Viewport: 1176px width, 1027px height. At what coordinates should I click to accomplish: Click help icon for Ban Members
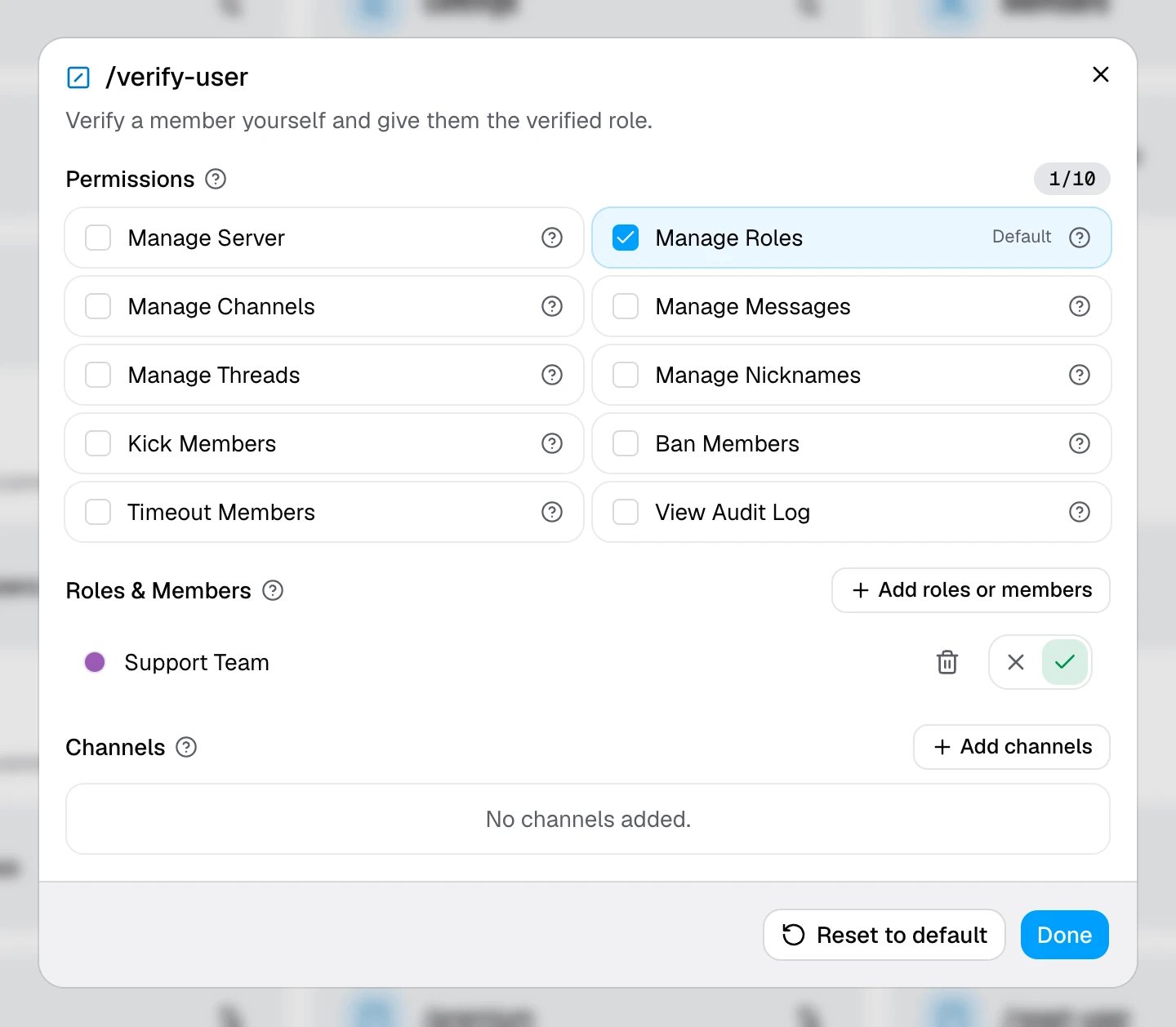tap(1080, 443)
